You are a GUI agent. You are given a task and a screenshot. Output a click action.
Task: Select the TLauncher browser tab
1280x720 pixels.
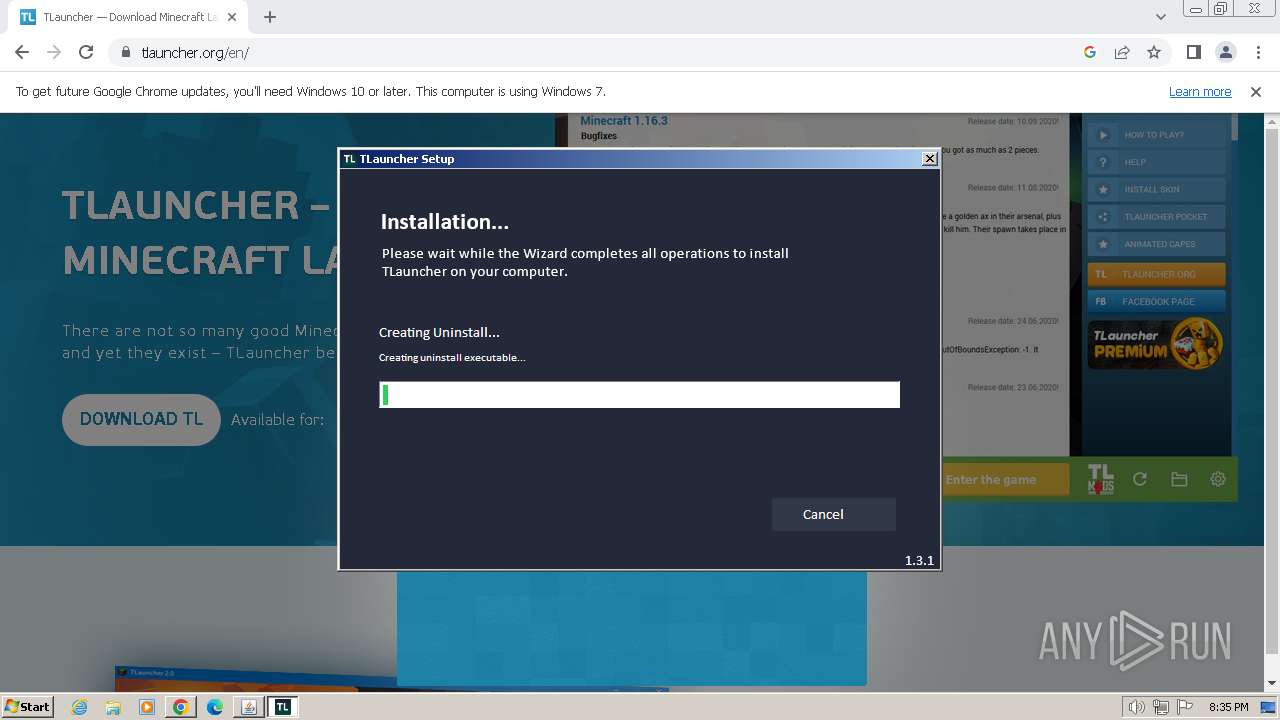(x=130, y=16)
